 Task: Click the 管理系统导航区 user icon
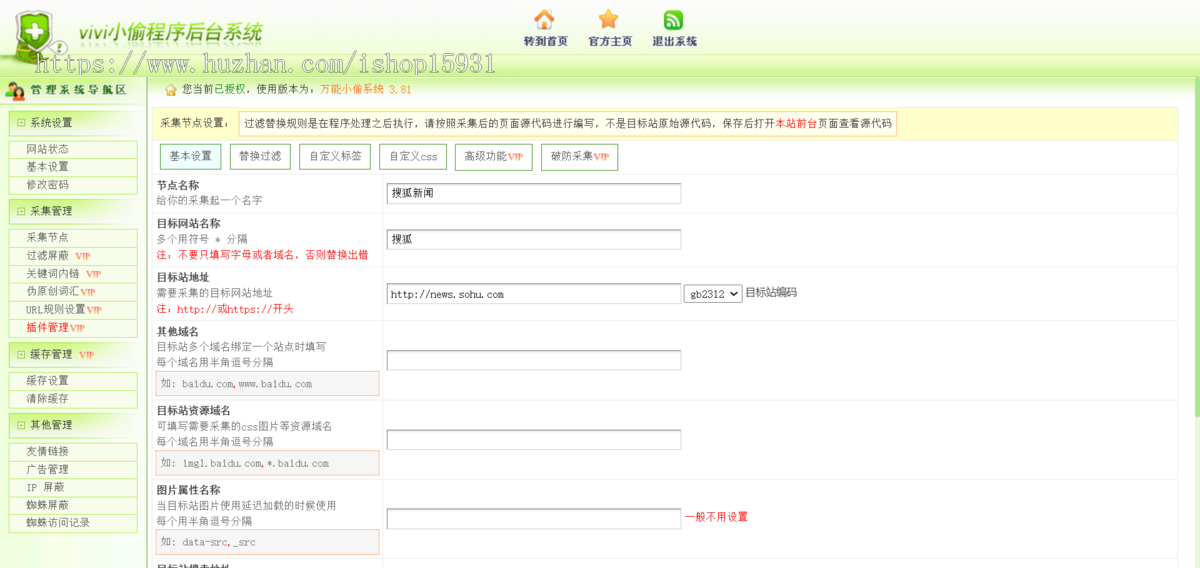coord(15,90)
